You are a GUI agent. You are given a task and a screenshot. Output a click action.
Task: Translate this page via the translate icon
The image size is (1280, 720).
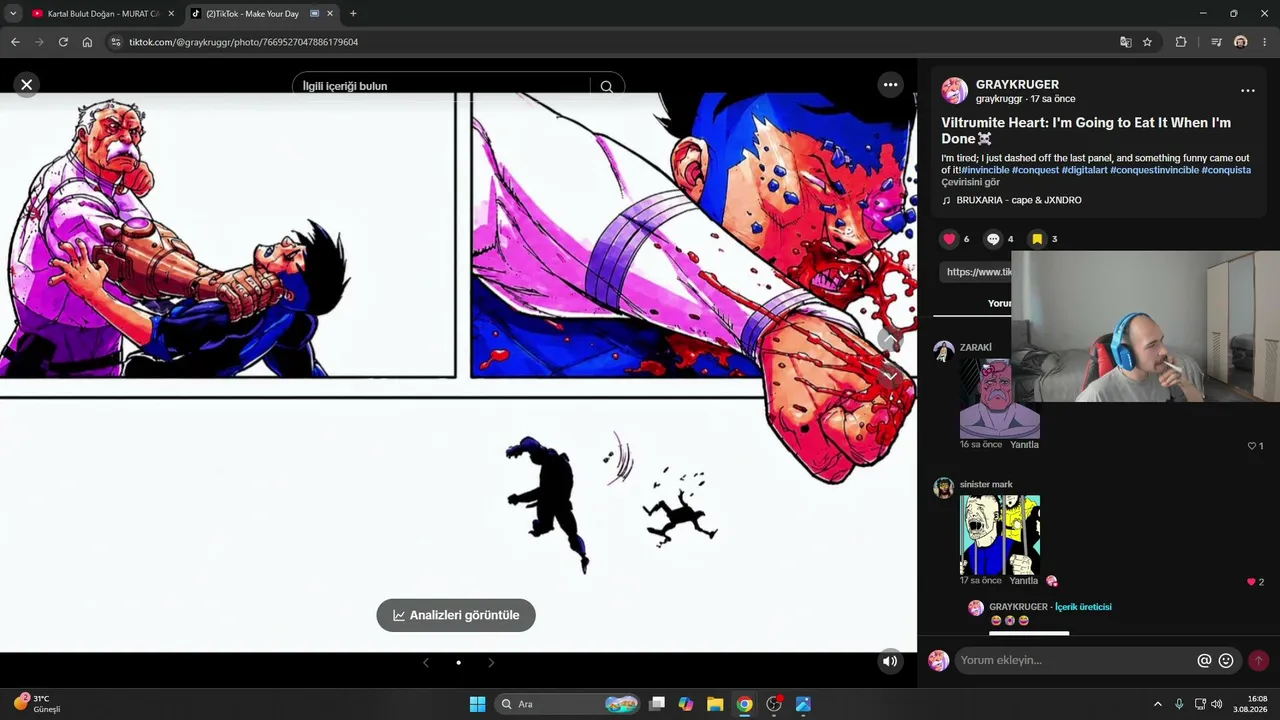1126,42
